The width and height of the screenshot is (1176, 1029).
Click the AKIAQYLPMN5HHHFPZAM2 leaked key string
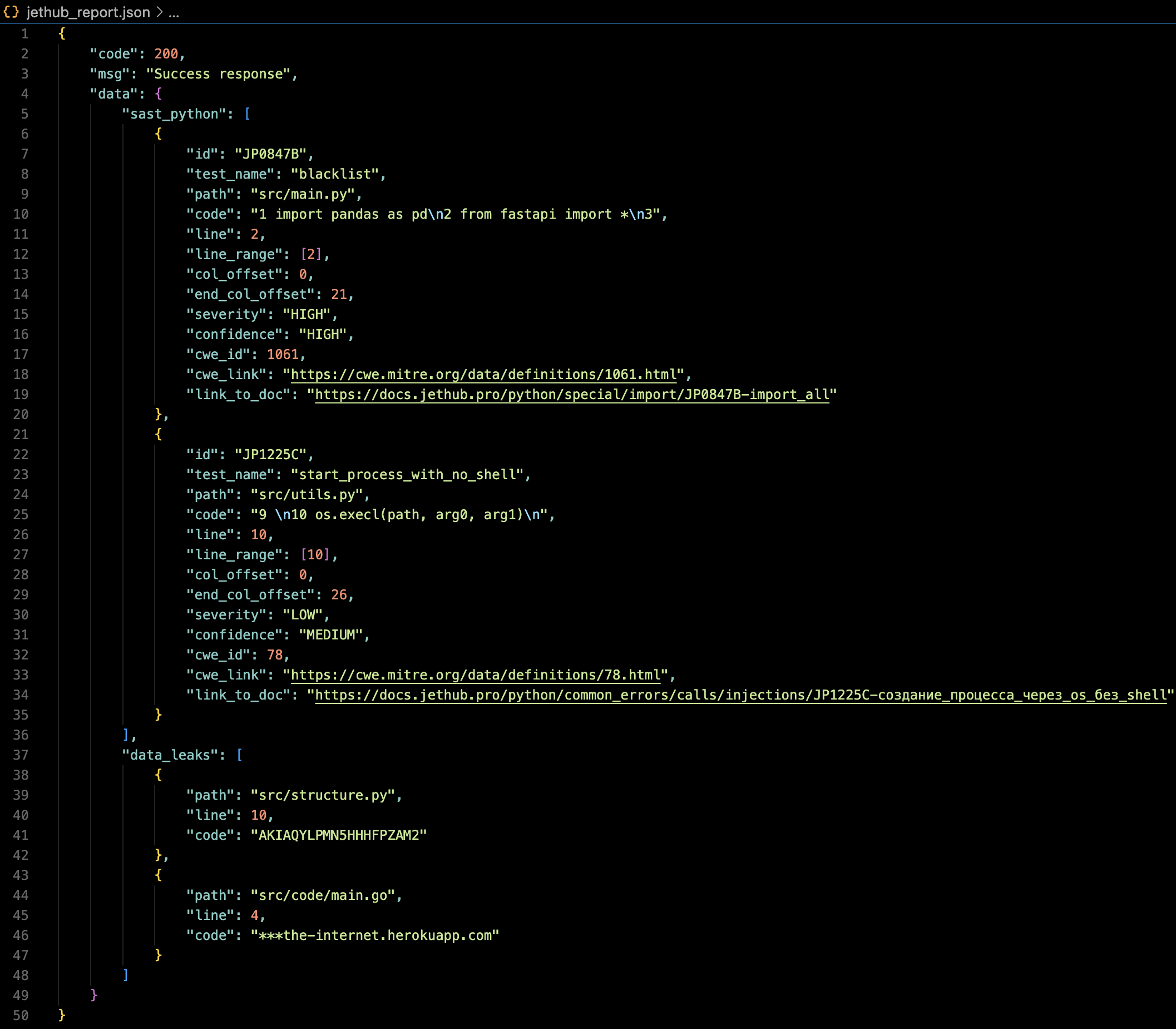[339, 835]
